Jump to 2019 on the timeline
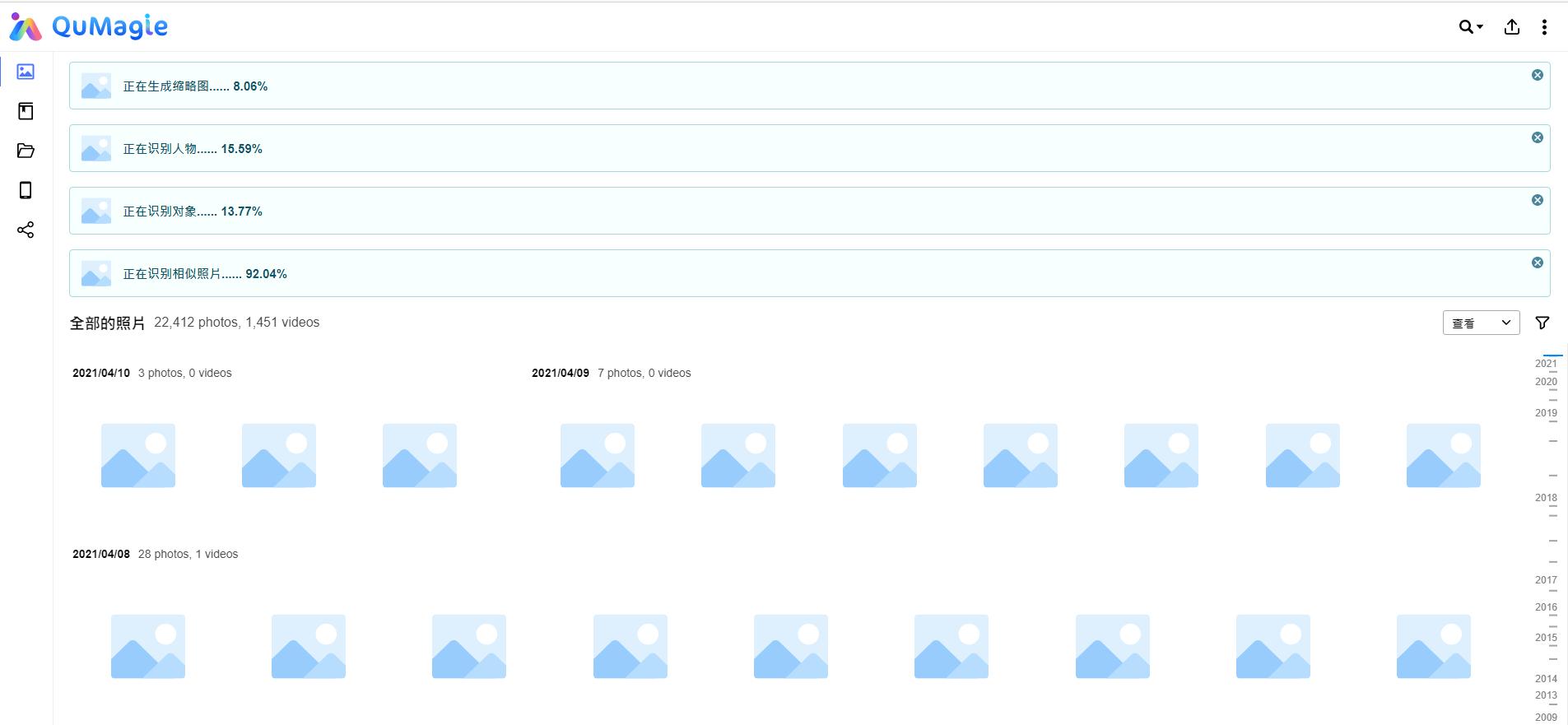Screen dimensions: 1568x725 [1546, 413]
